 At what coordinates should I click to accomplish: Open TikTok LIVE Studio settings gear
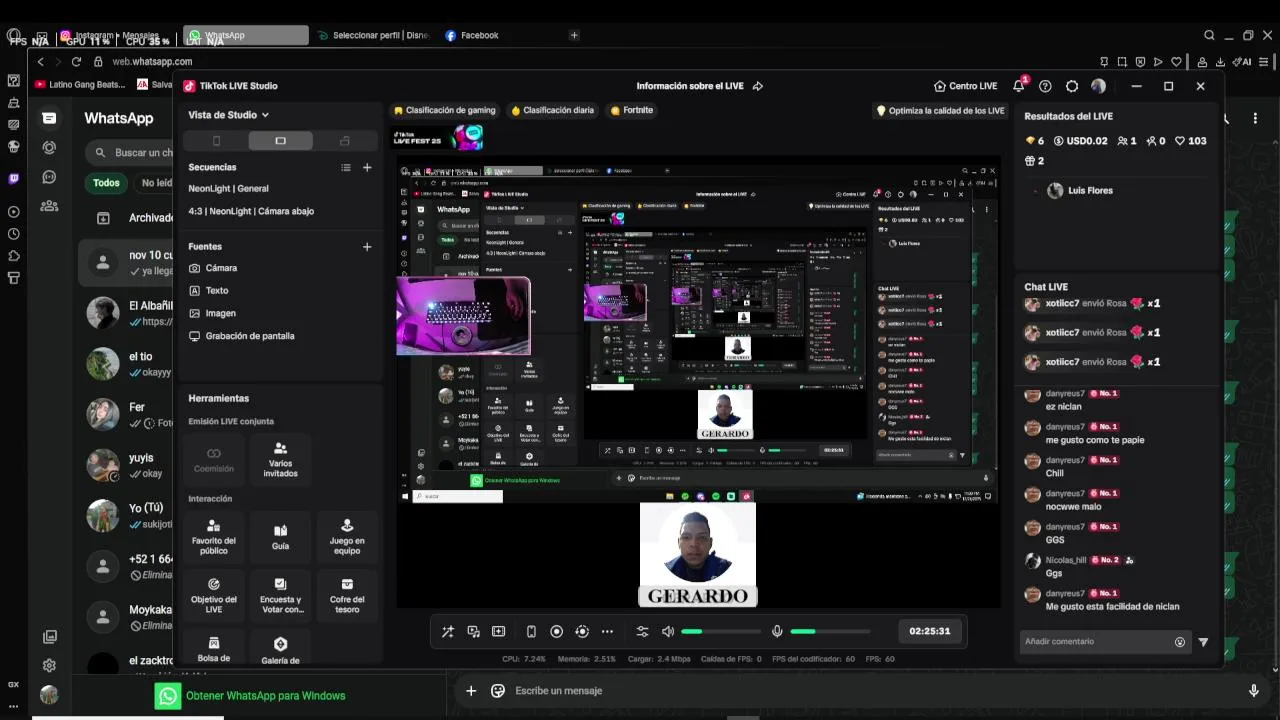pyautogui.click(x=1072, y=86)
